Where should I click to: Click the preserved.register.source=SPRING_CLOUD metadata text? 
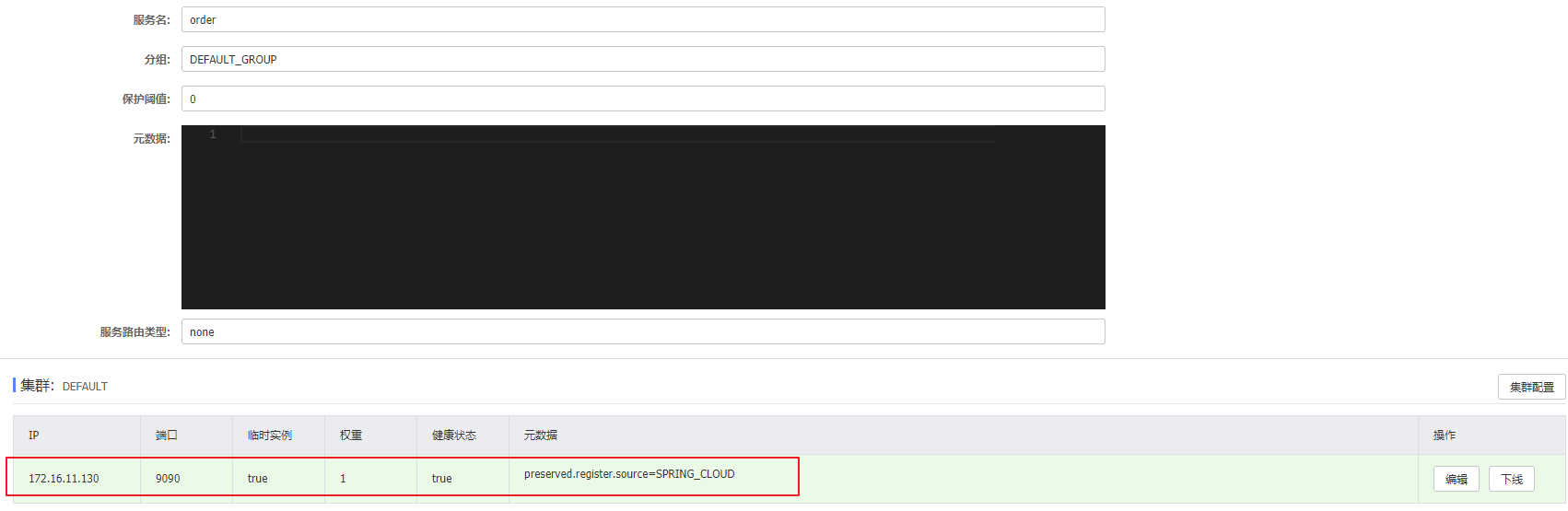click(629, 474)
